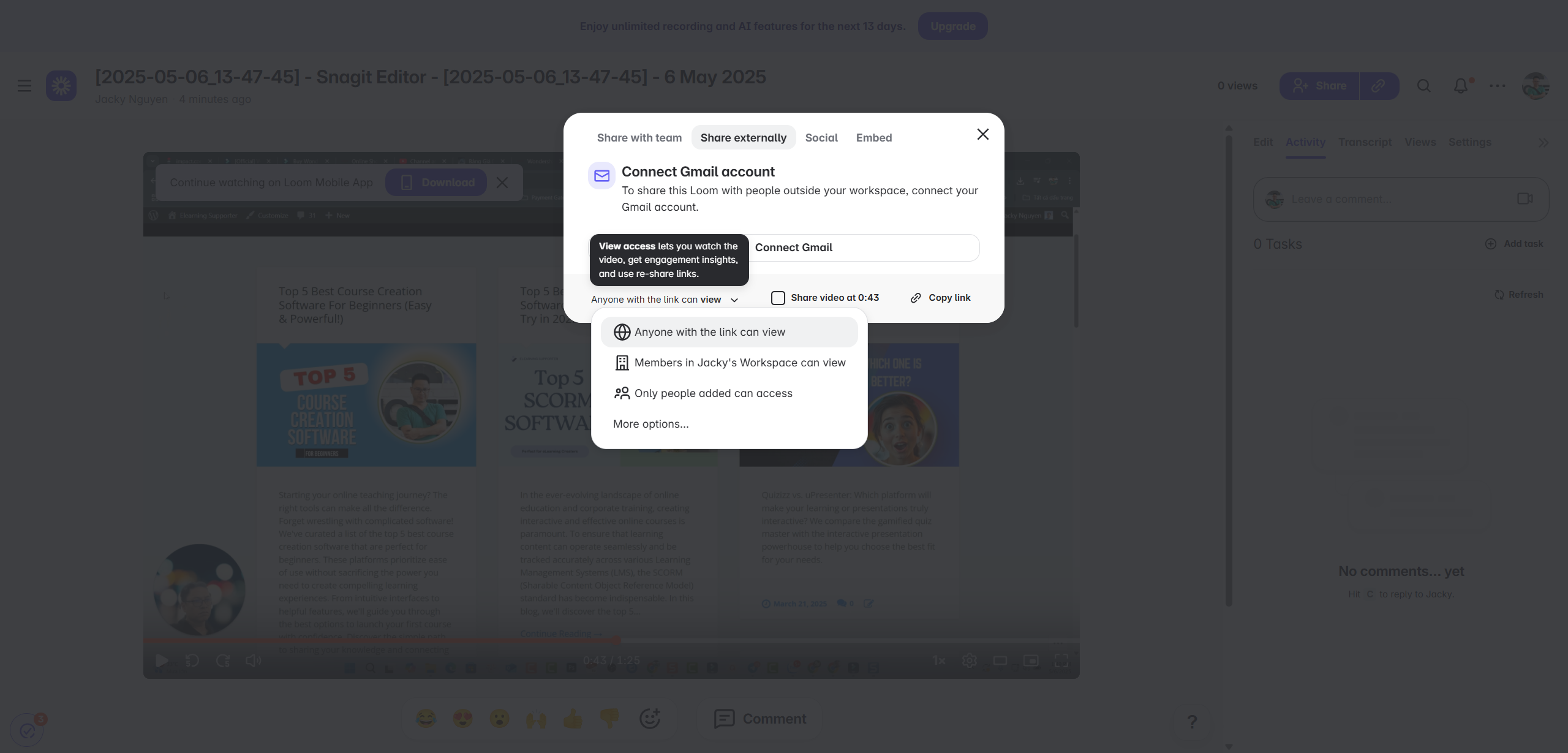Click the thumbs up reaction emoji

pyautogui.click(x=573, y=719)
